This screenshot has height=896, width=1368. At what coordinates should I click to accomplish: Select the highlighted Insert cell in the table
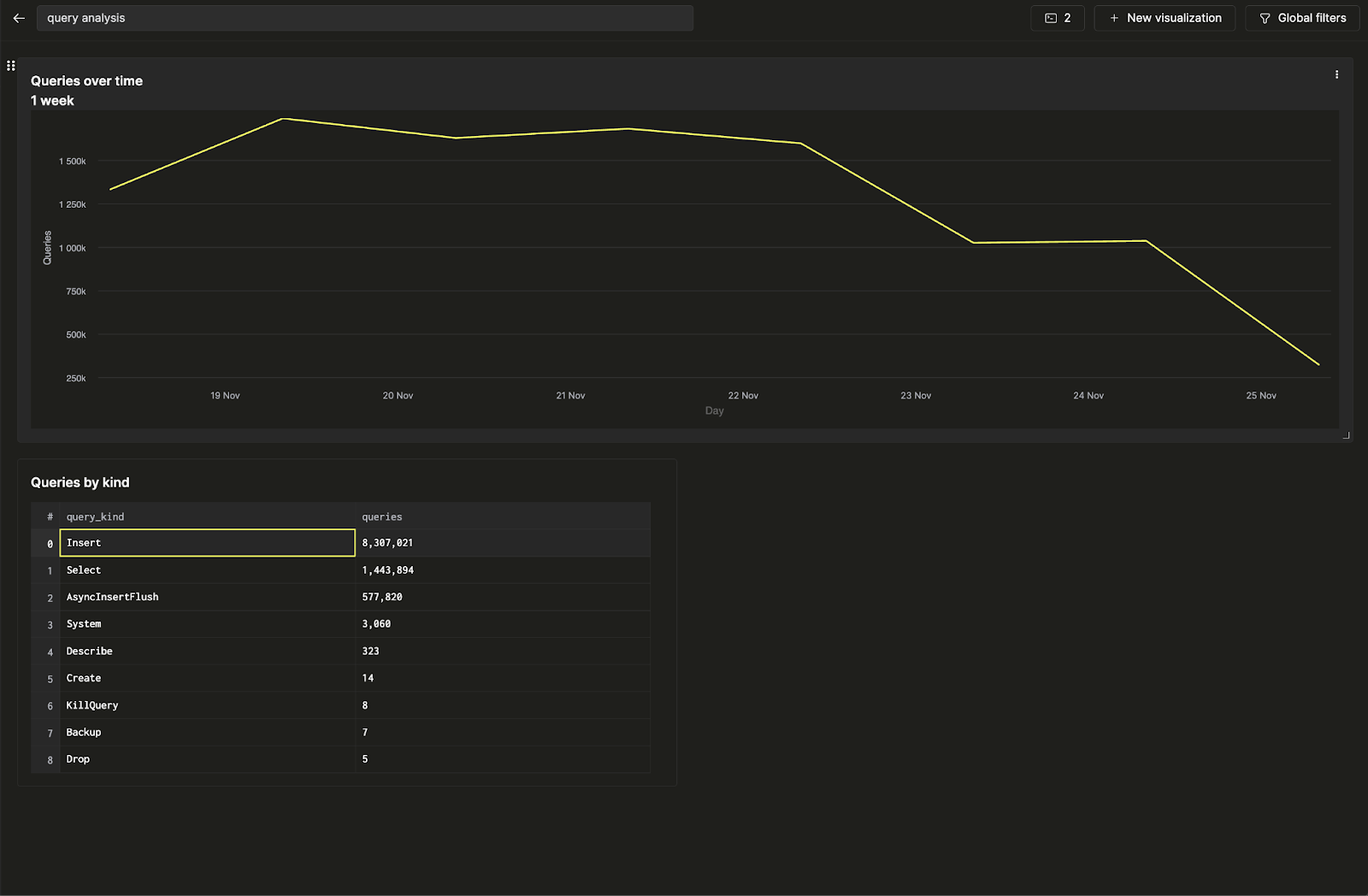pos(207,542)
